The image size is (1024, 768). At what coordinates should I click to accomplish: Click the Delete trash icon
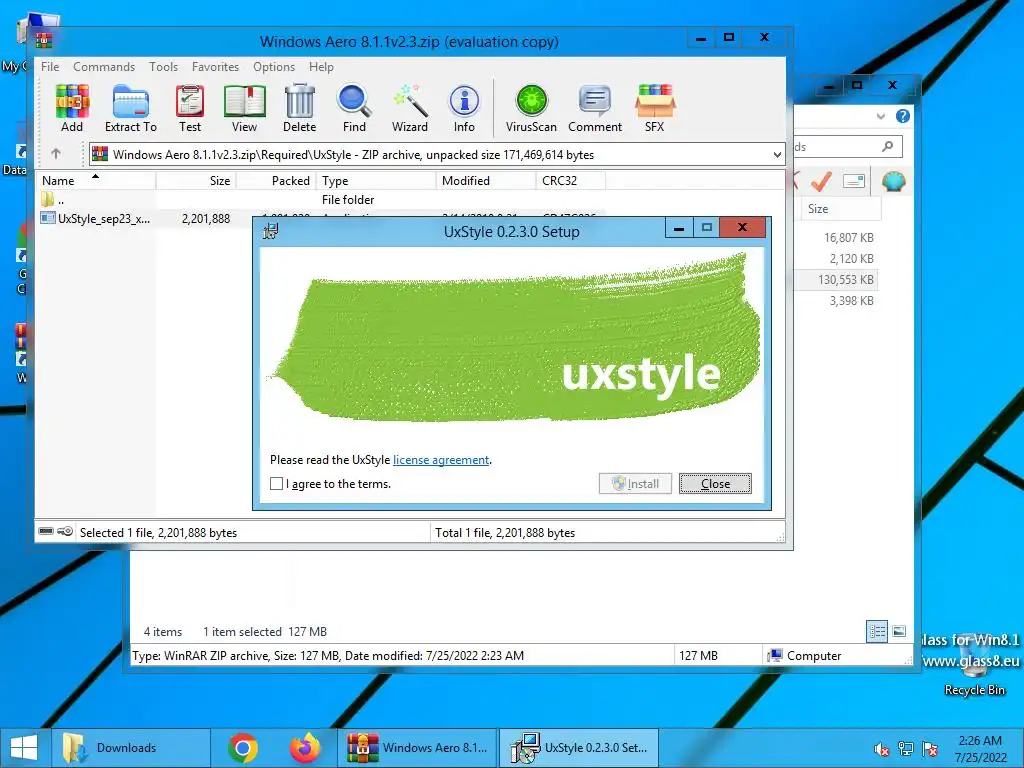(300, 108)
